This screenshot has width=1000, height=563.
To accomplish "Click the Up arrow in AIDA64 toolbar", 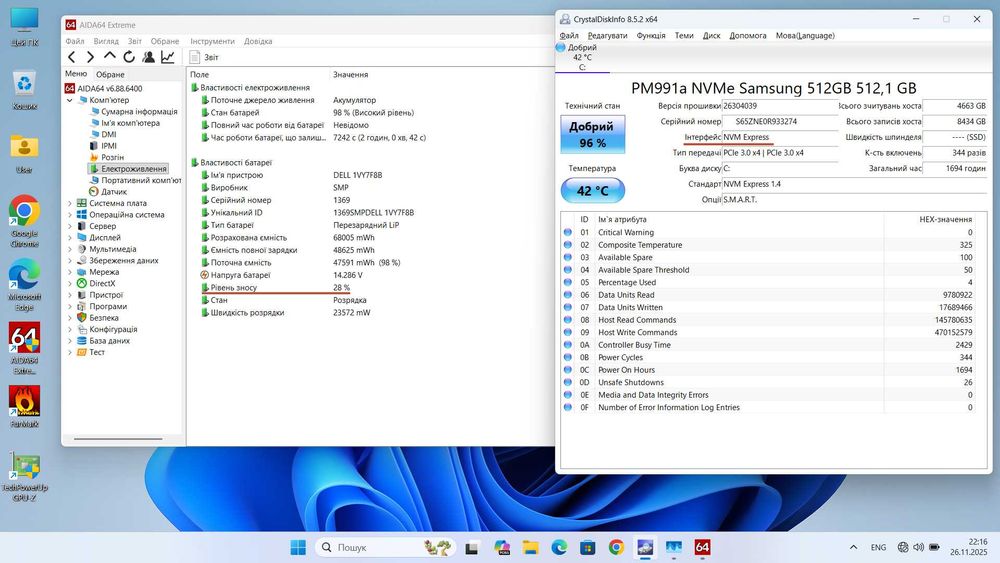I will click(110, 57).
